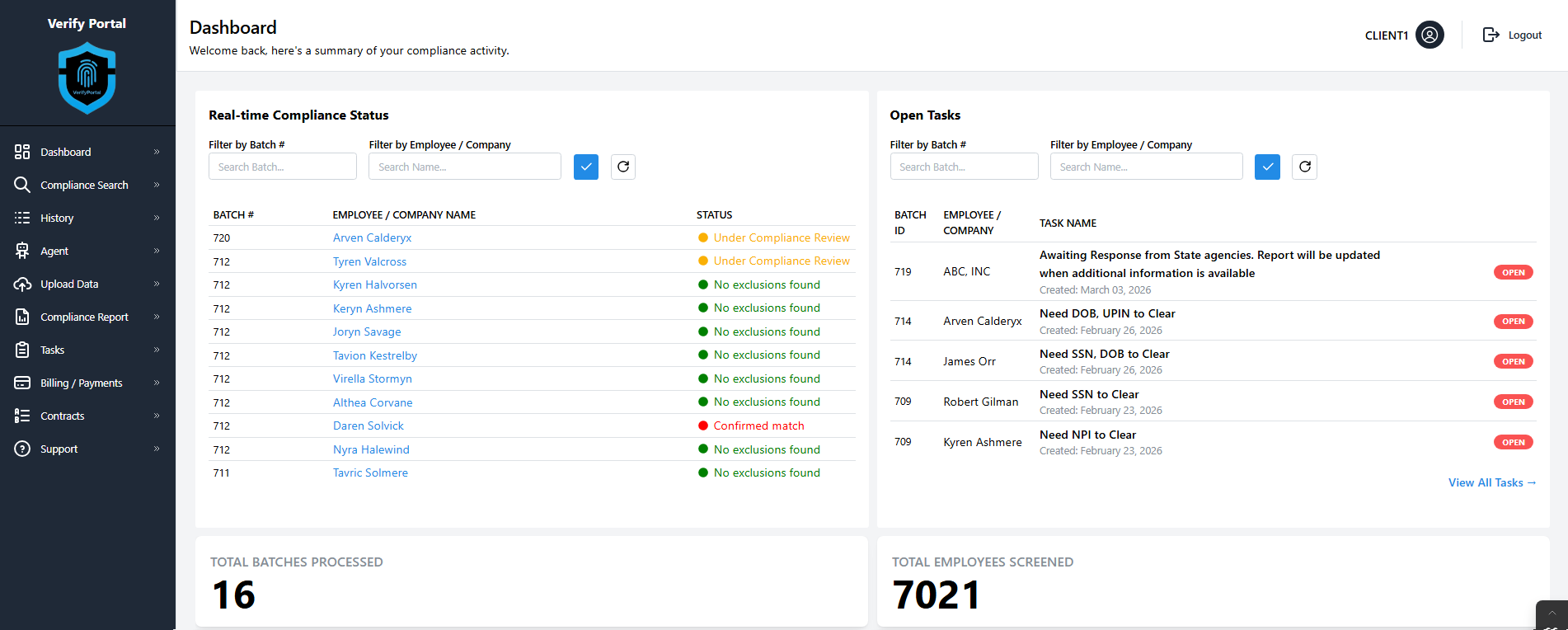Click the Verify Portal shield logo
The height and width of the screenshot is (630, 1568).
tap(87, 78)
